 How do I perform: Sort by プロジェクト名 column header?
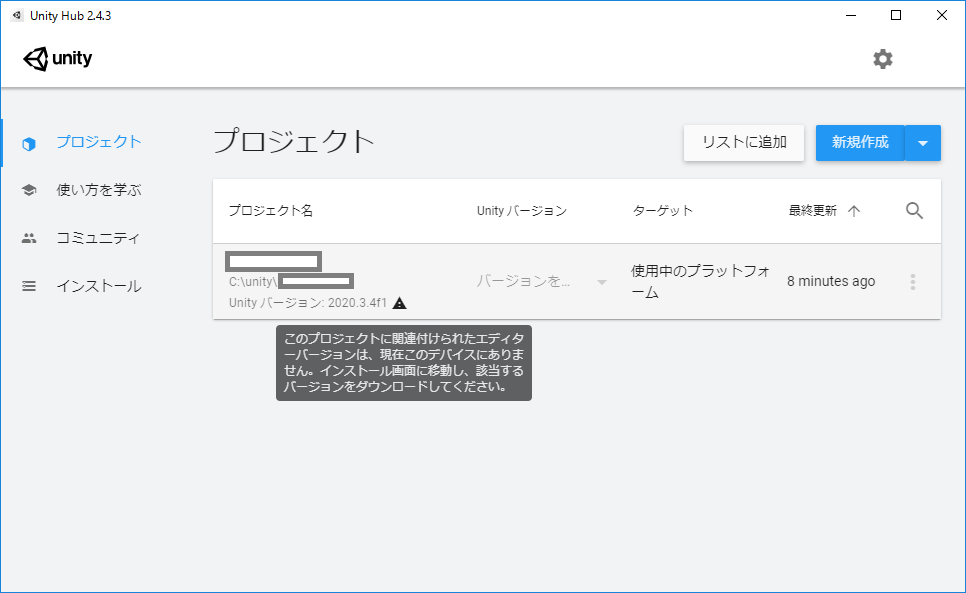(271, 211)
